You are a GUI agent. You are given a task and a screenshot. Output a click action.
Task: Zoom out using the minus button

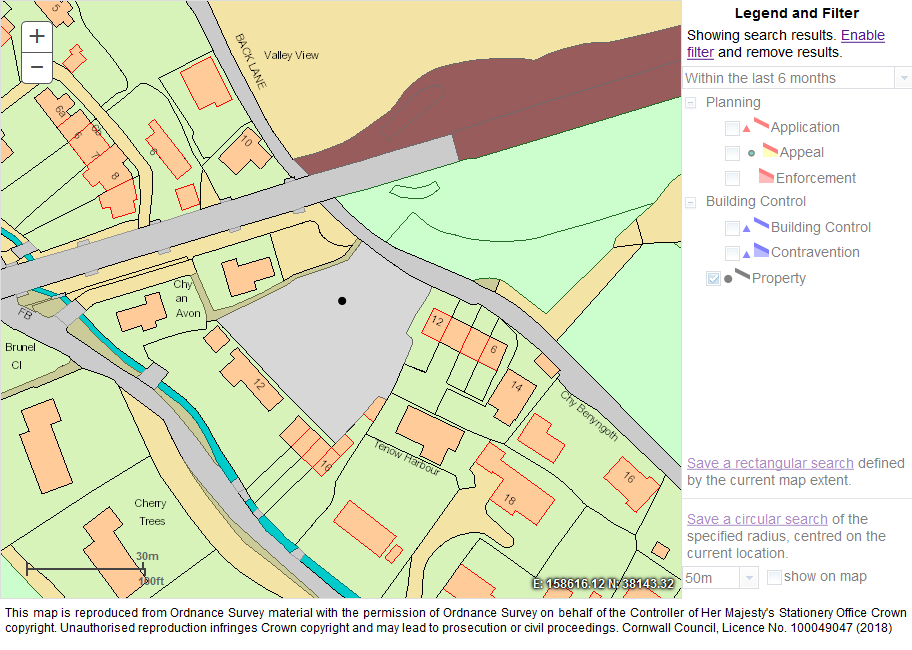37,67
